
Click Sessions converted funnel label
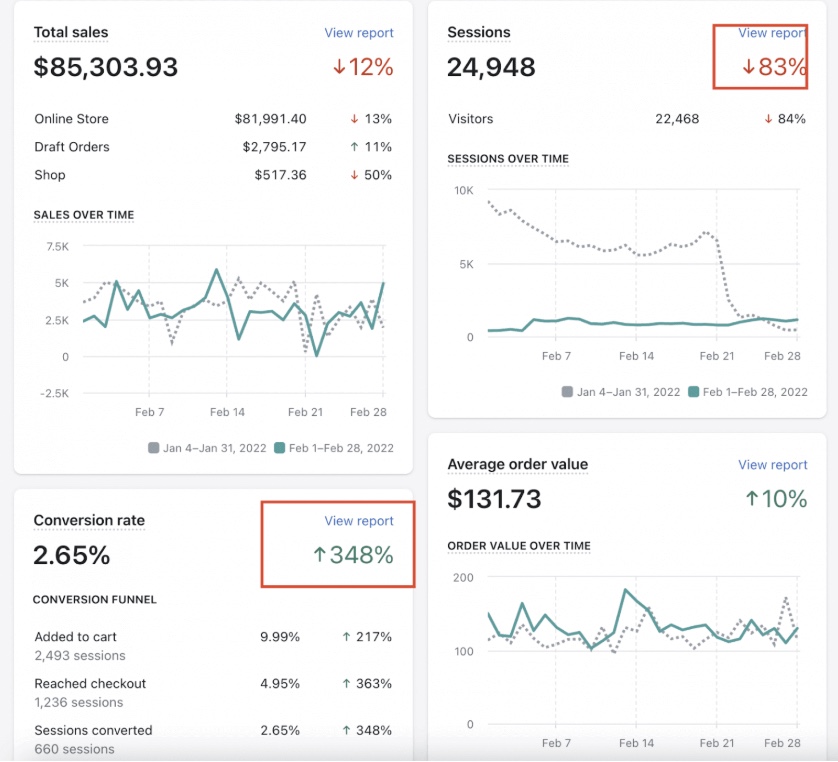click(x=93, y=731)
